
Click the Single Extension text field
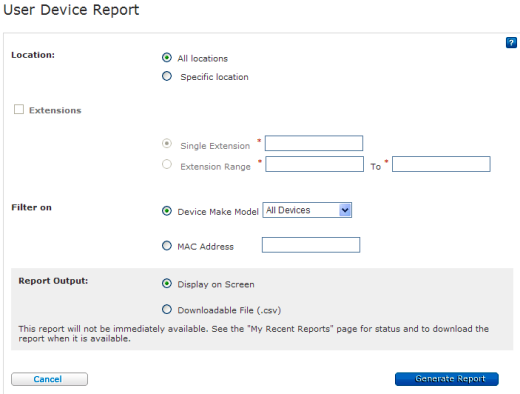tap(314, 143)
